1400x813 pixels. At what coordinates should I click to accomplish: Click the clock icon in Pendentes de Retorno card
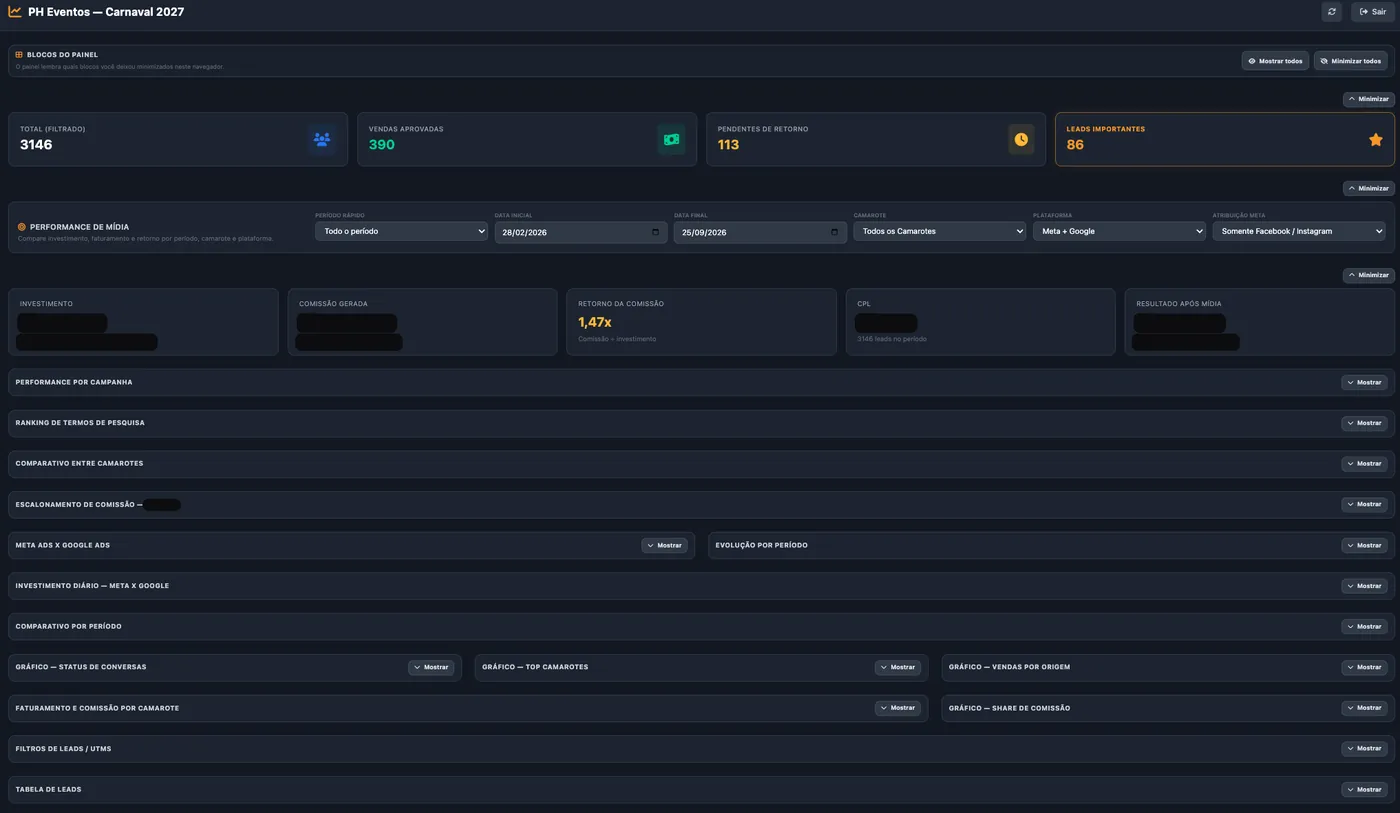point(1021,140)
